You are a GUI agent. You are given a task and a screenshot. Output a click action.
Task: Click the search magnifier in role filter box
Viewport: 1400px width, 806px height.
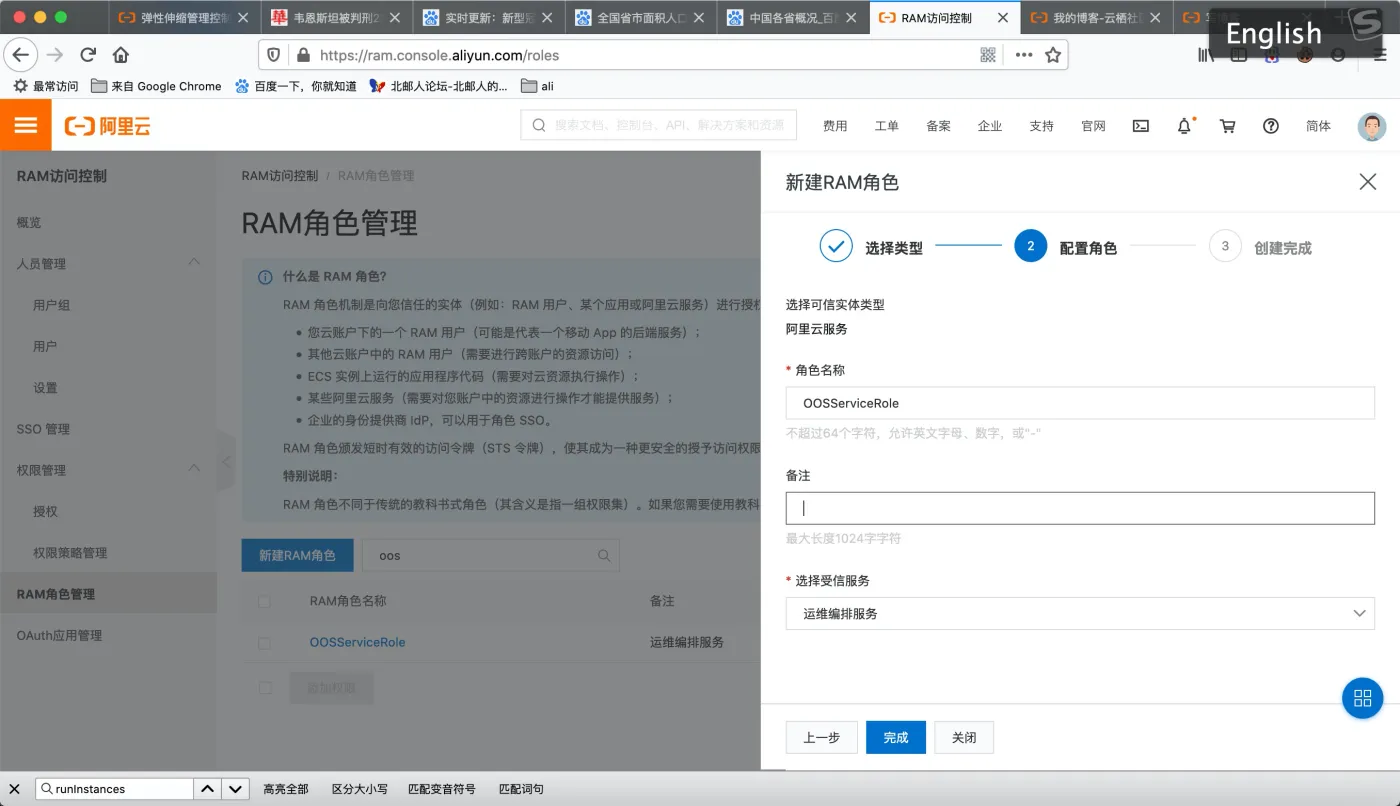point(604,555)
